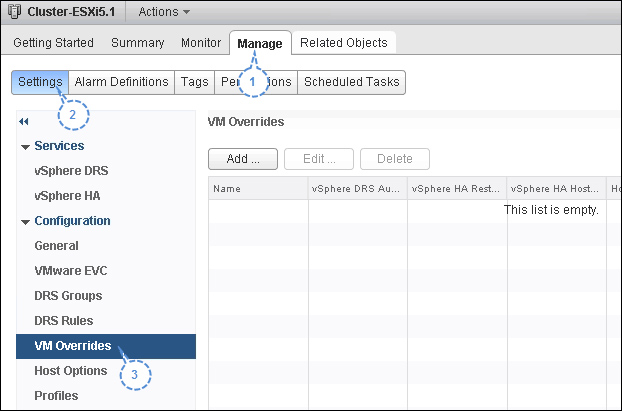Collapse the Configuration section
Viewport: 622px width, 411px height.
(25, 222)
